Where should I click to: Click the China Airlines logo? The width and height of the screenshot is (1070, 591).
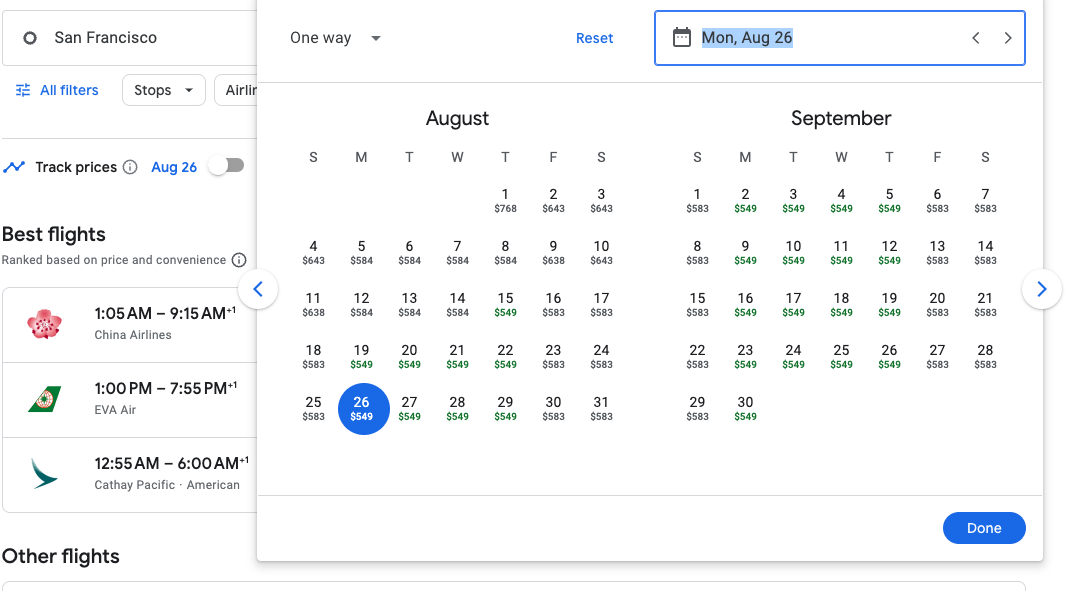[x=45, y=324]
